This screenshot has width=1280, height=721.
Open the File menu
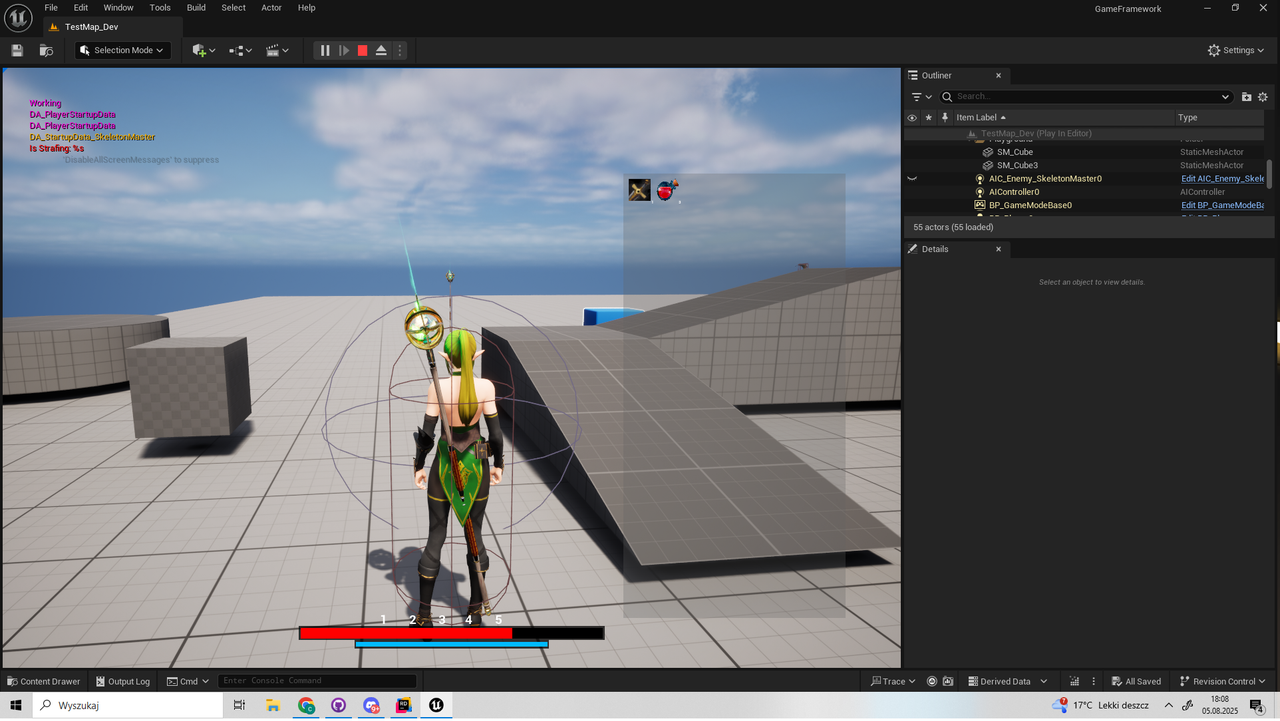(51, 7)
